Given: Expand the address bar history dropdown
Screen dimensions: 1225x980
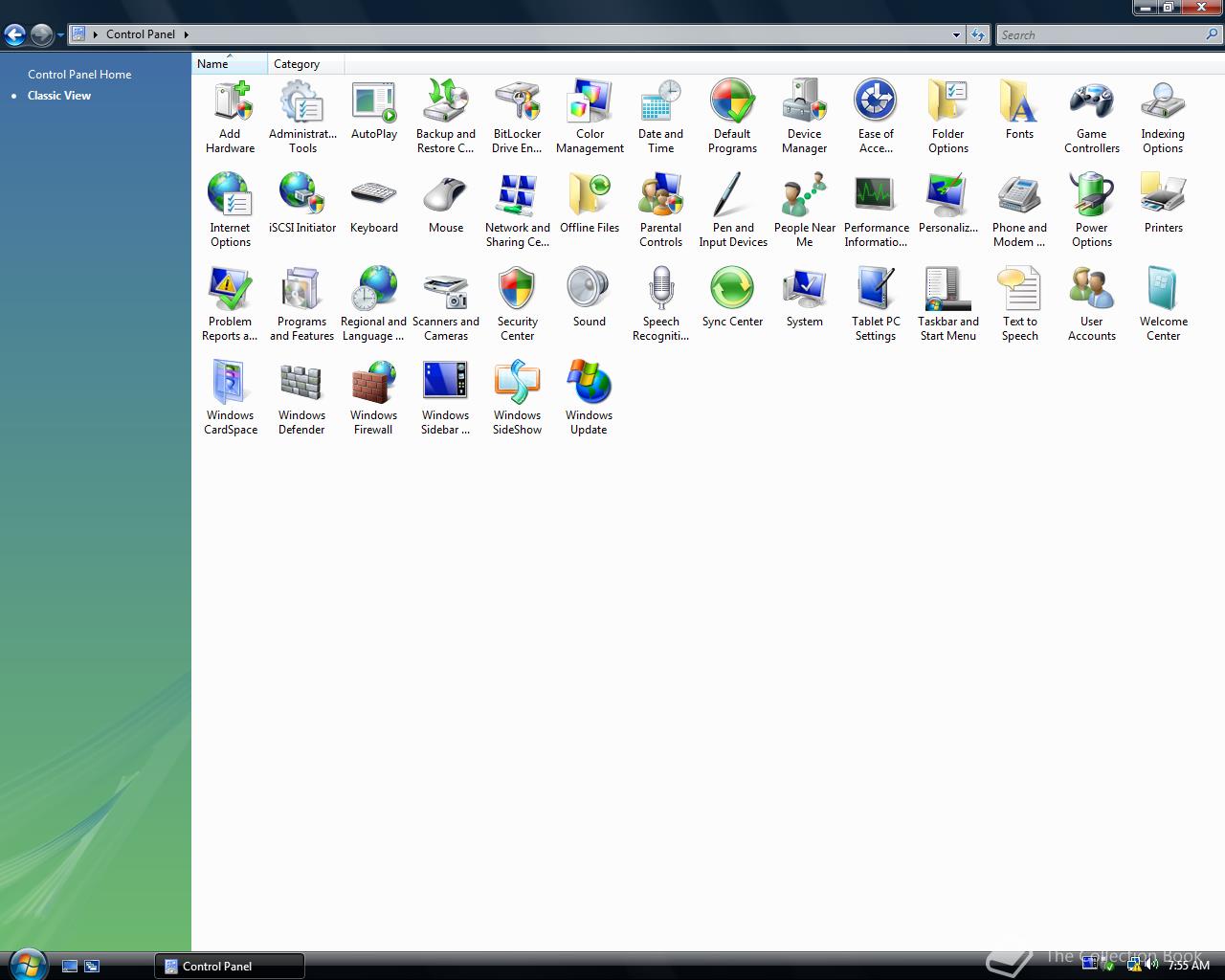Looking at the screenshot, I should 956,35.
